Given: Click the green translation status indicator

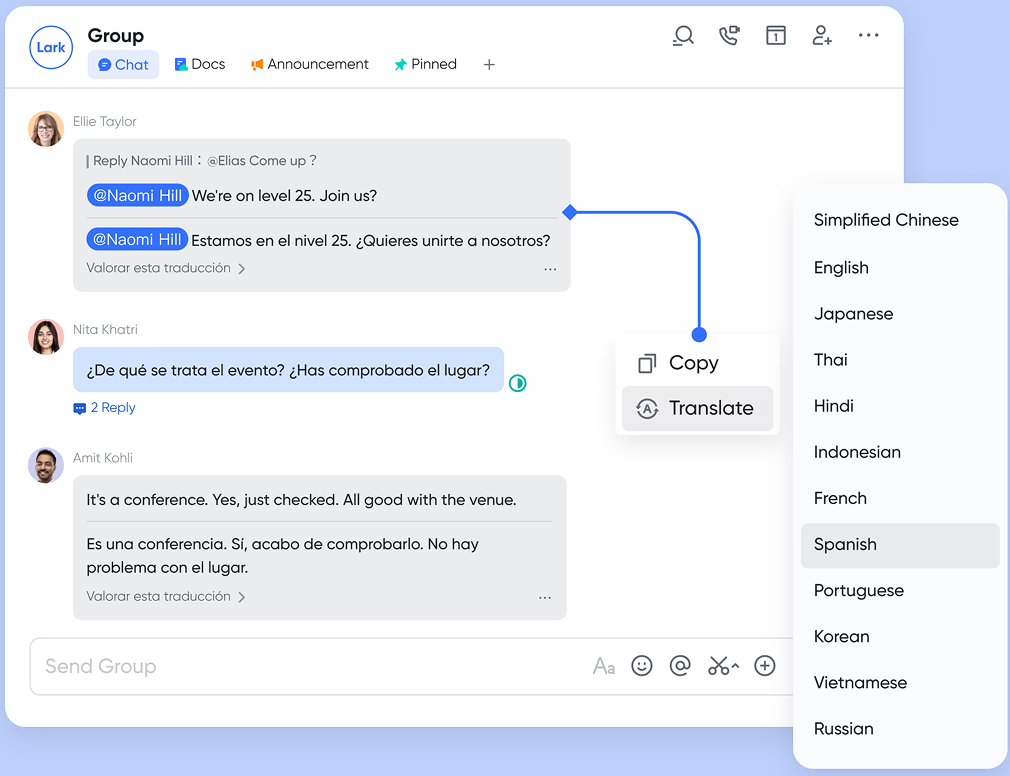Looking at the screenshot, I should coord(518,383).
